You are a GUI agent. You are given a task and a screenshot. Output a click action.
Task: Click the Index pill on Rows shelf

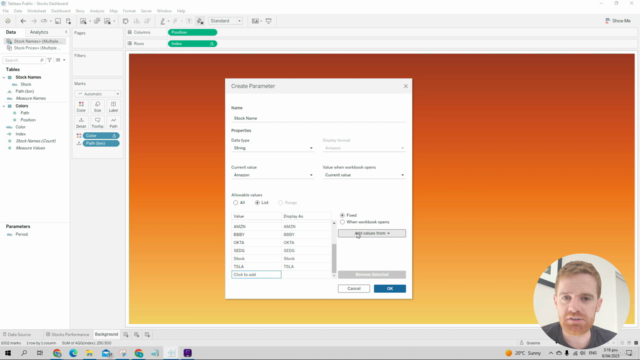tap(192, 44)
